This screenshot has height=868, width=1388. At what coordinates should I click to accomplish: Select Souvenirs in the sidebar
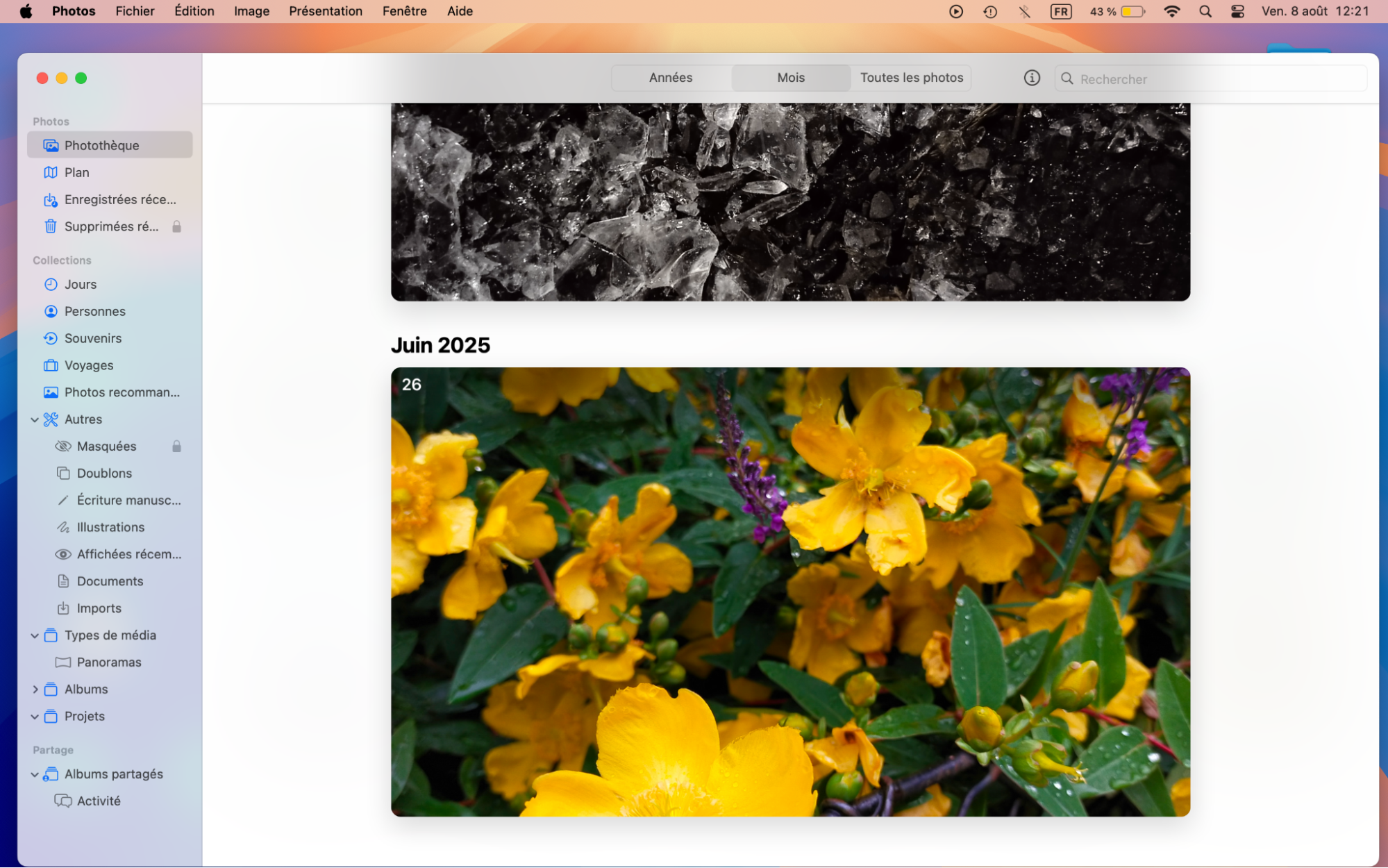(x=93, y=338)
